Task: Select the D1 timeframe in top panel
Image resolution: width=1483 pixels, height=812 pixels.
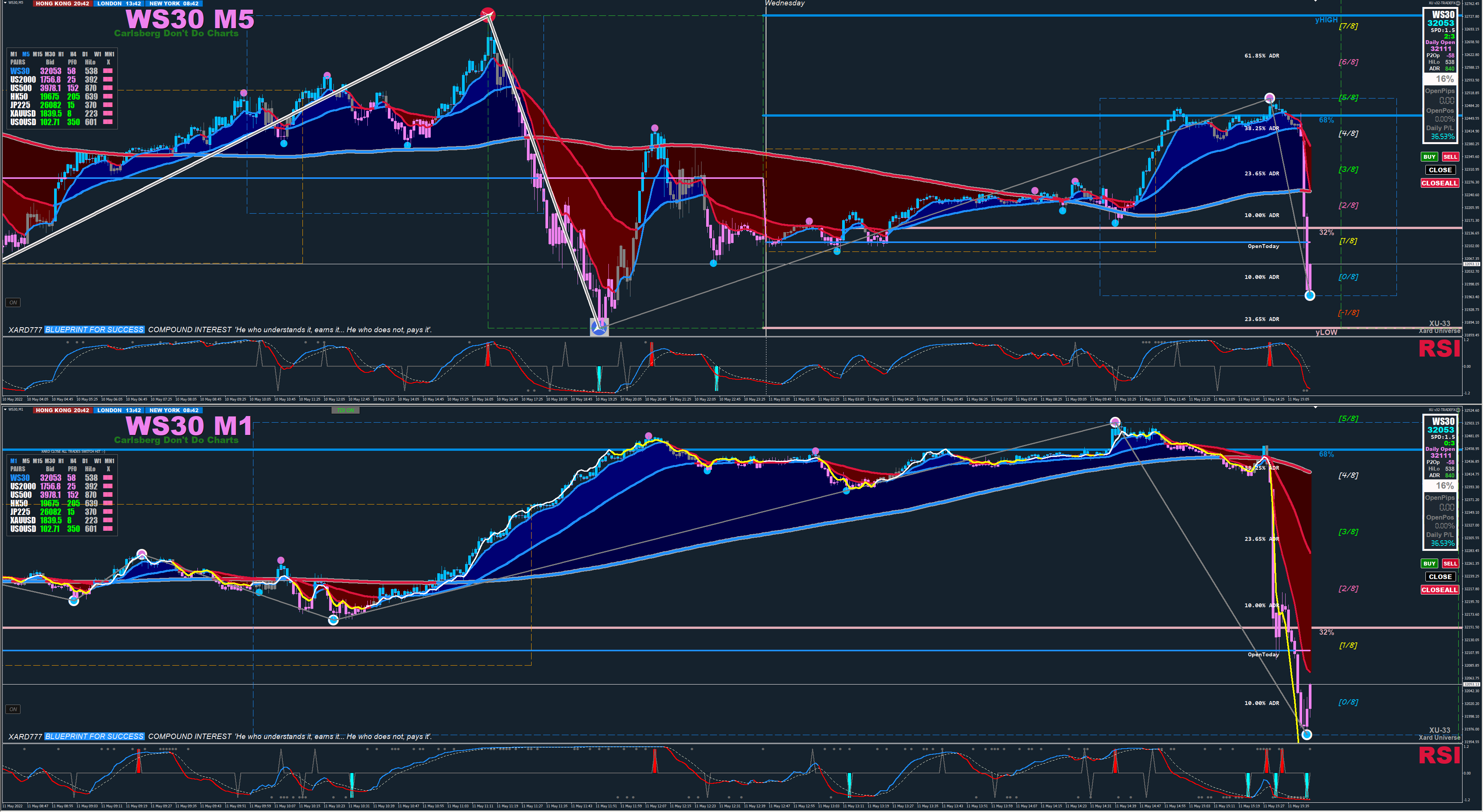Action: tap(85, 54)
